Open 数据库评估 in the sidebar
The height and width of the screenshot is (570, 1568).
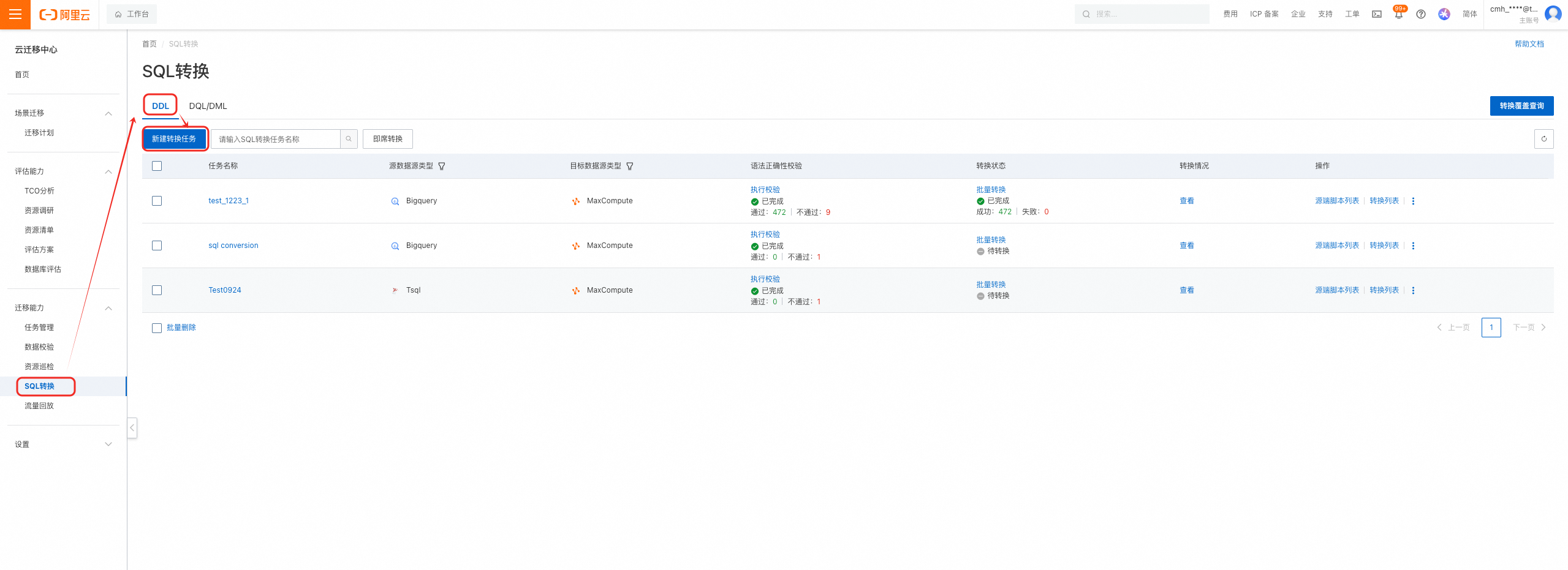coord(43,269)
